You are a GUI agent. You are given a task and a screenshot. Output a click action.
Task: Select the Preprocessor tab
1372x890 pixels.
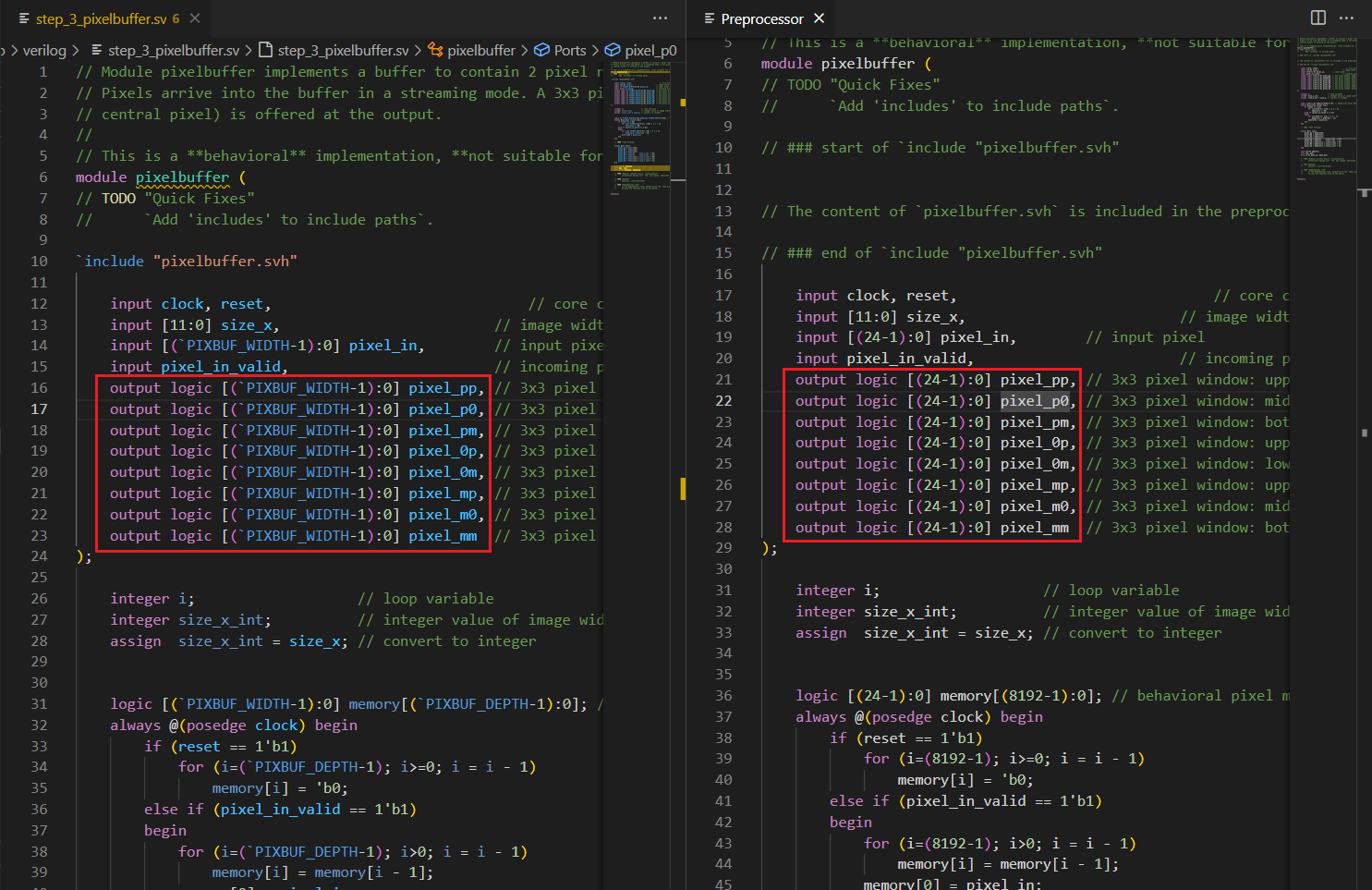pyautogui.click(x=761, y=18)
